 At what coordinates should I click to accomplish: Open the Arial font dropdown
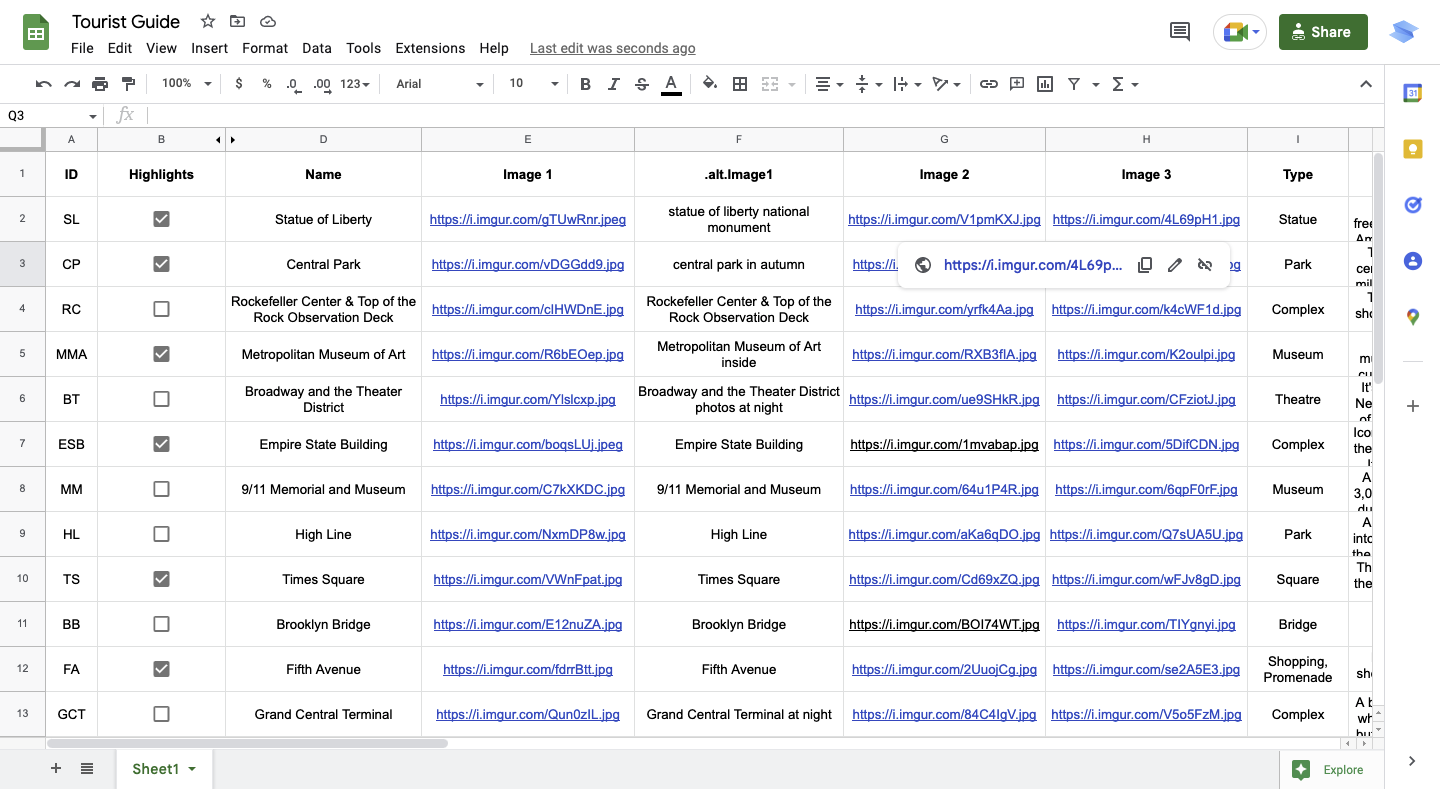pyautogui.click(x=439, y=84)
